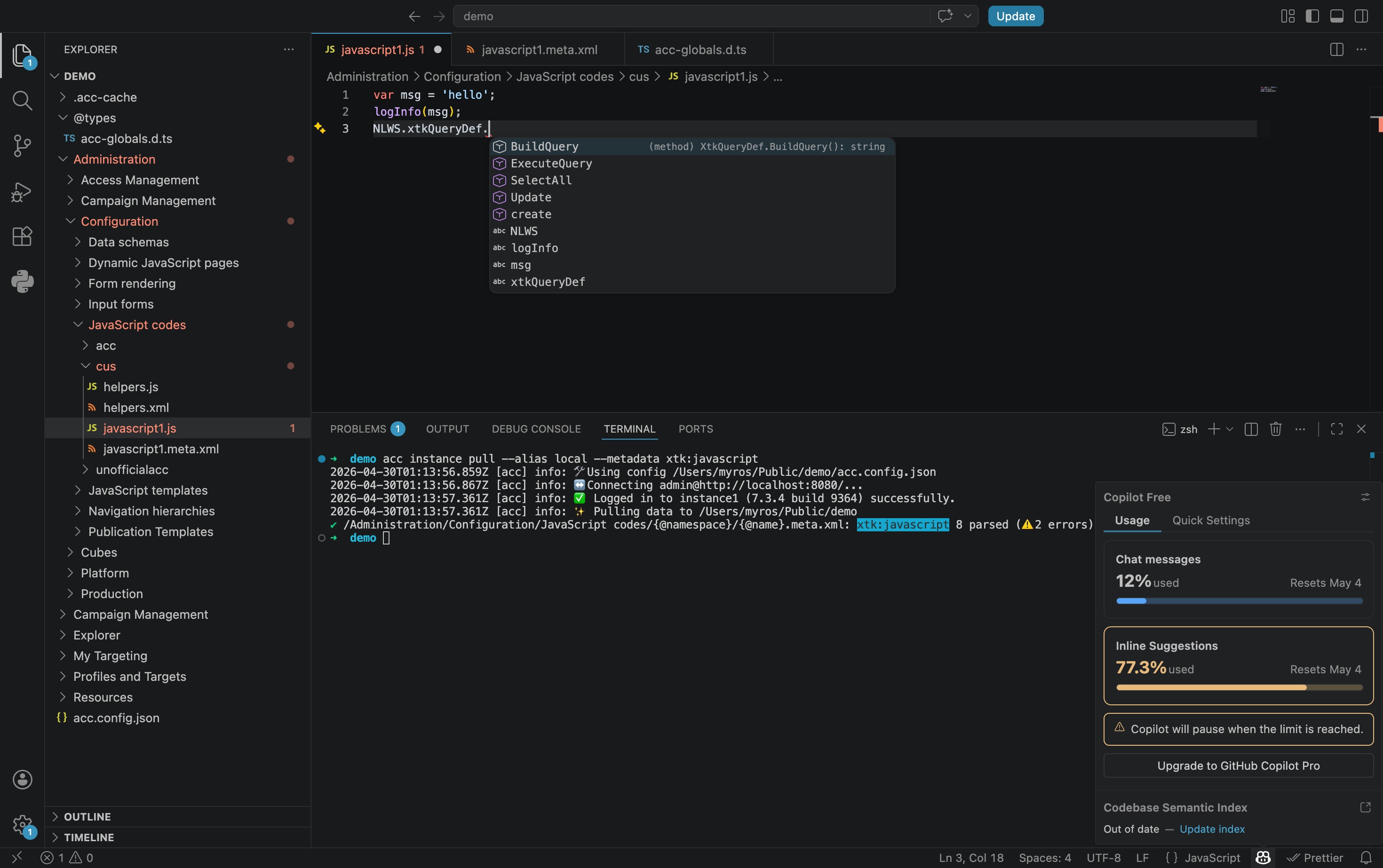Viewport: 1383px width, 868px height.
Task: Collapse the cus folder
Action: pos(85,366)
